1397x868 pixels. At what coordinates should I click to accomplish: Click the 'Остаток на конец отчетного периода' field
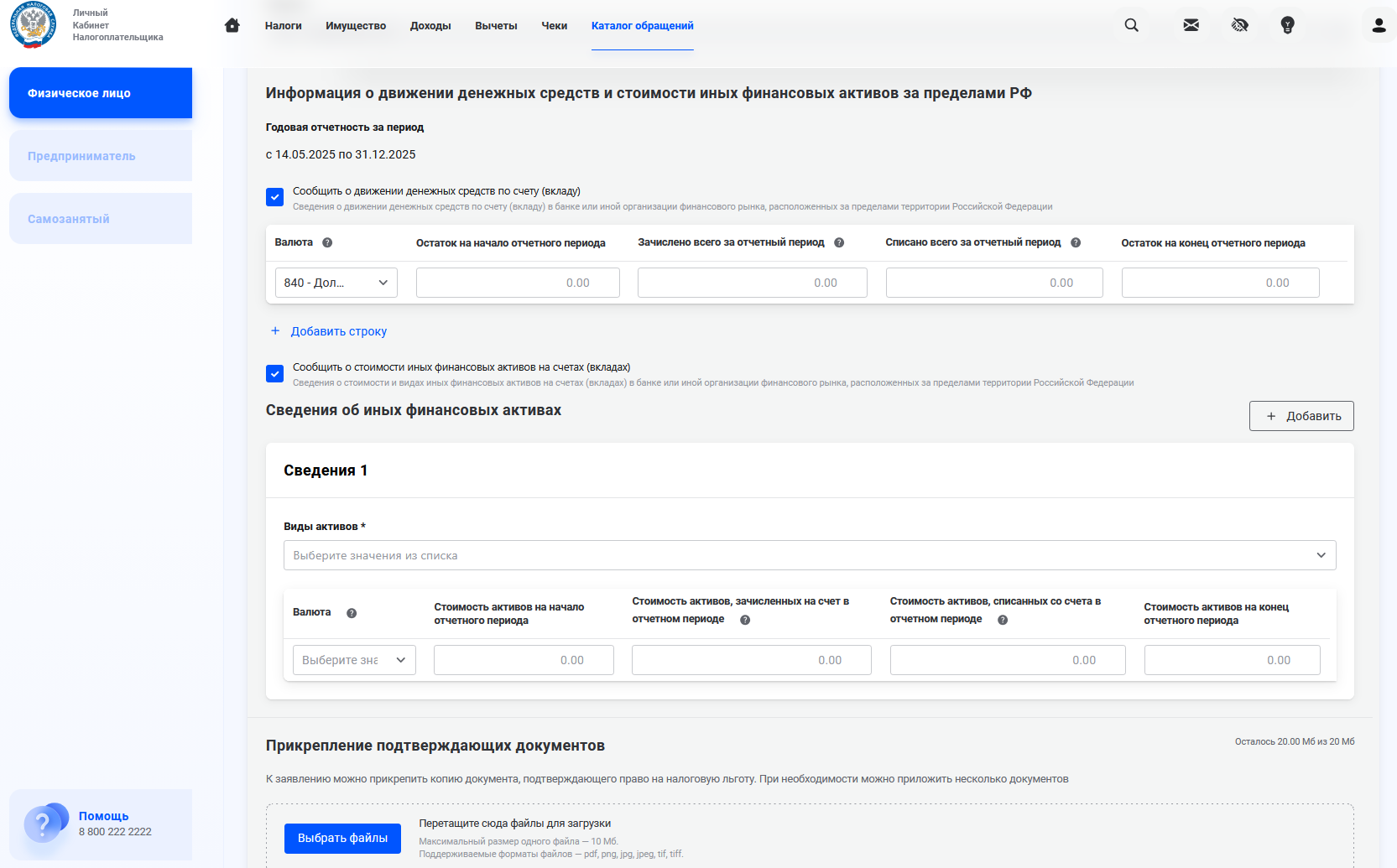[x=1219, y=283]
